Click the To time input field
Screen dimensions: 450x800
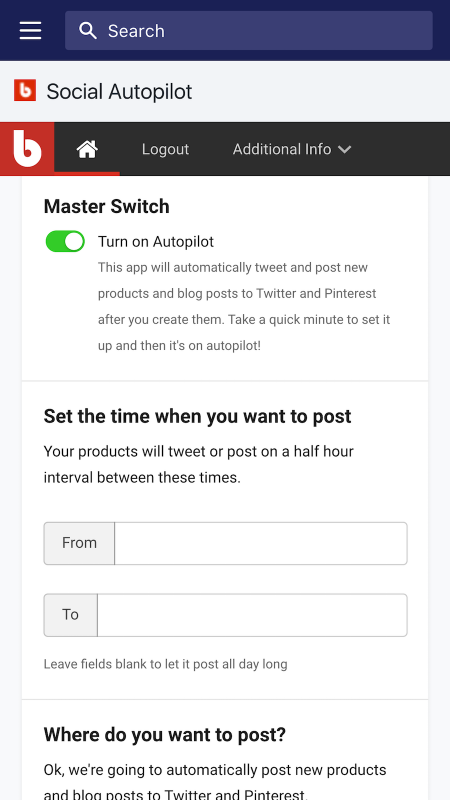pyautogui.click(x=252, y=615)
